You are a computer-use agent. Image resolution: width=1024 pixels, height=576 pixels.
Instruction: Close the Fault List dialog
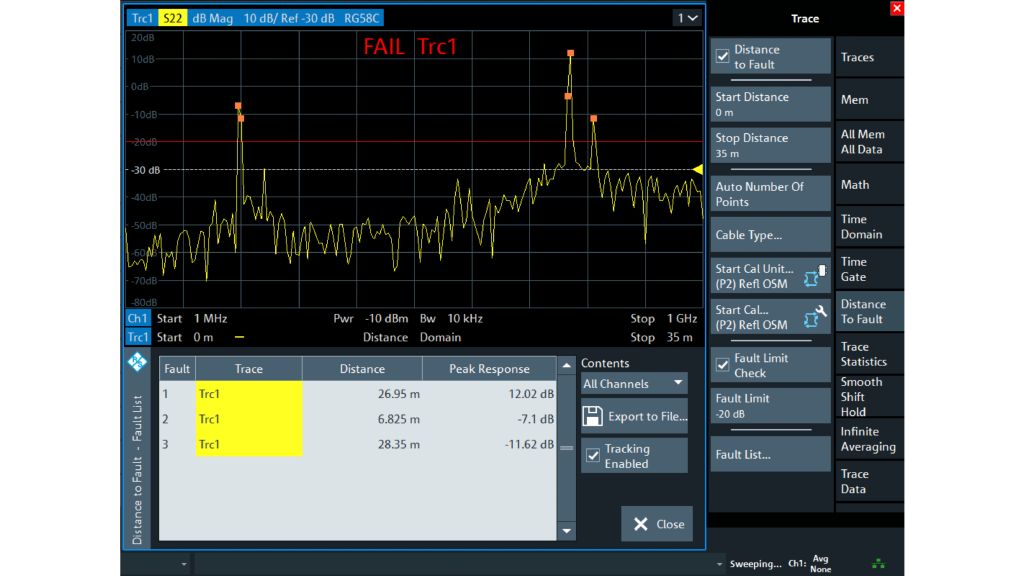coord(657,524)
